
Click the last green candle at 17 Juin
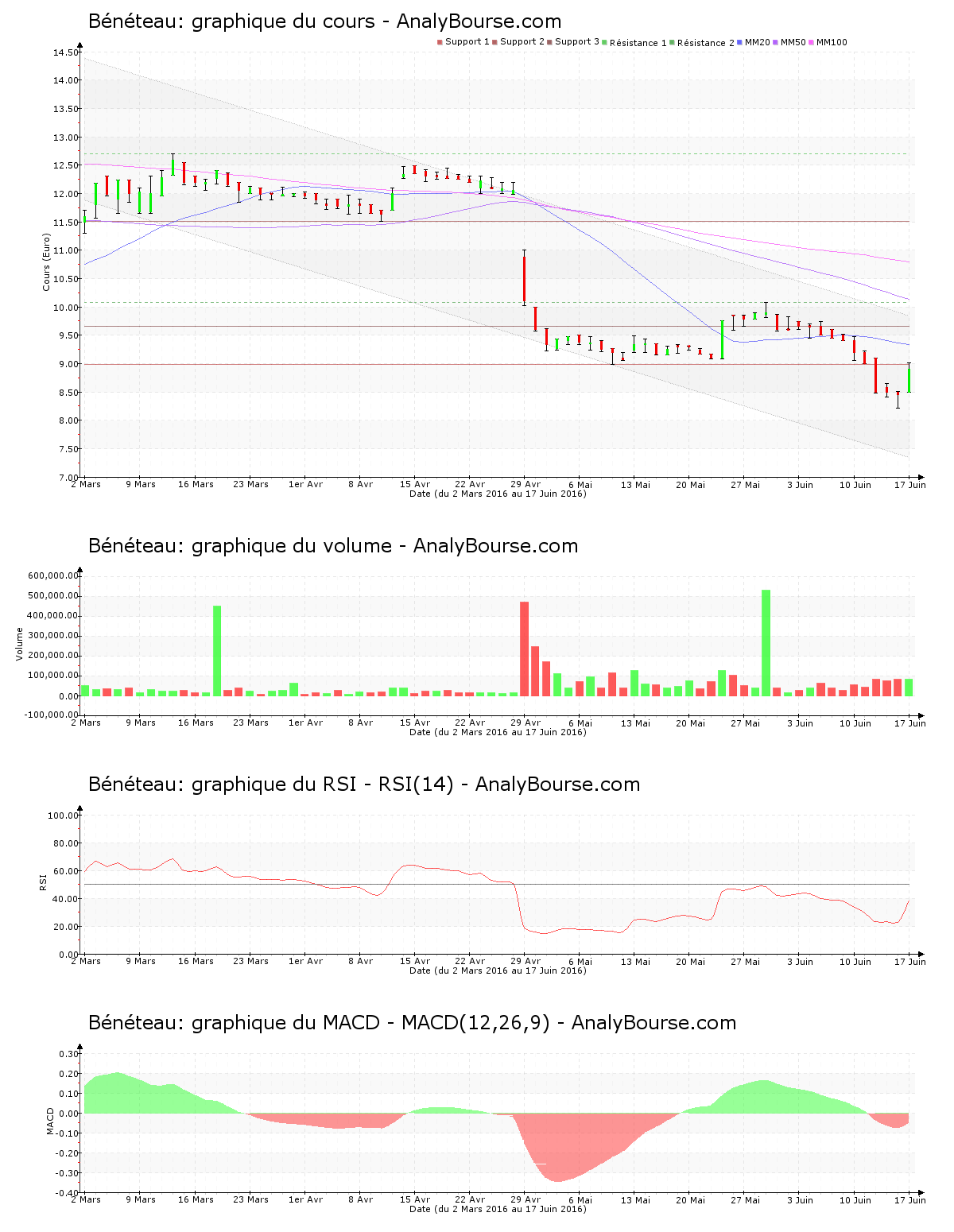click(909, 378)
